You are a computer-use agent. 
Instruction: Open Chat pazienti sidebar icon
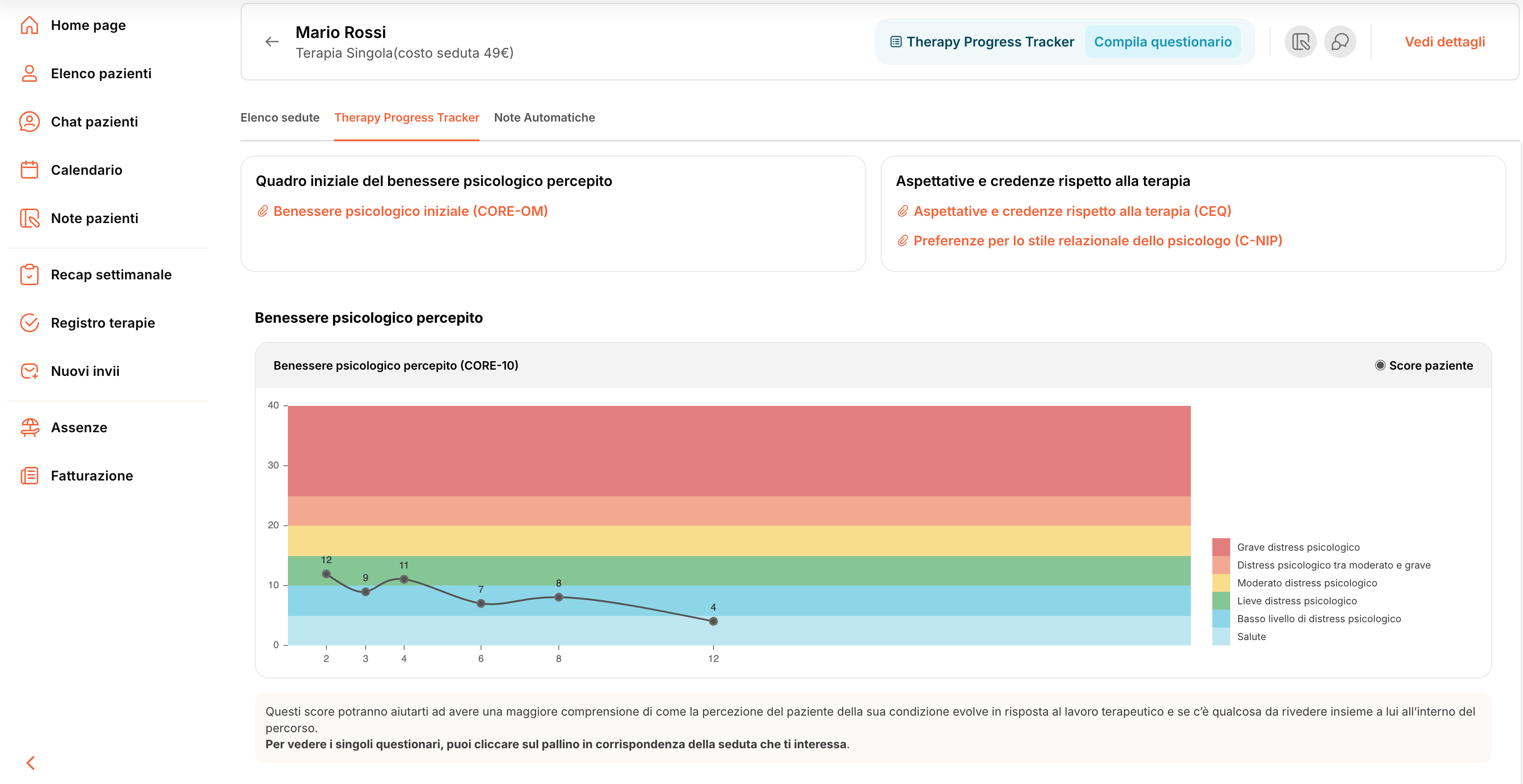[30, 122]
